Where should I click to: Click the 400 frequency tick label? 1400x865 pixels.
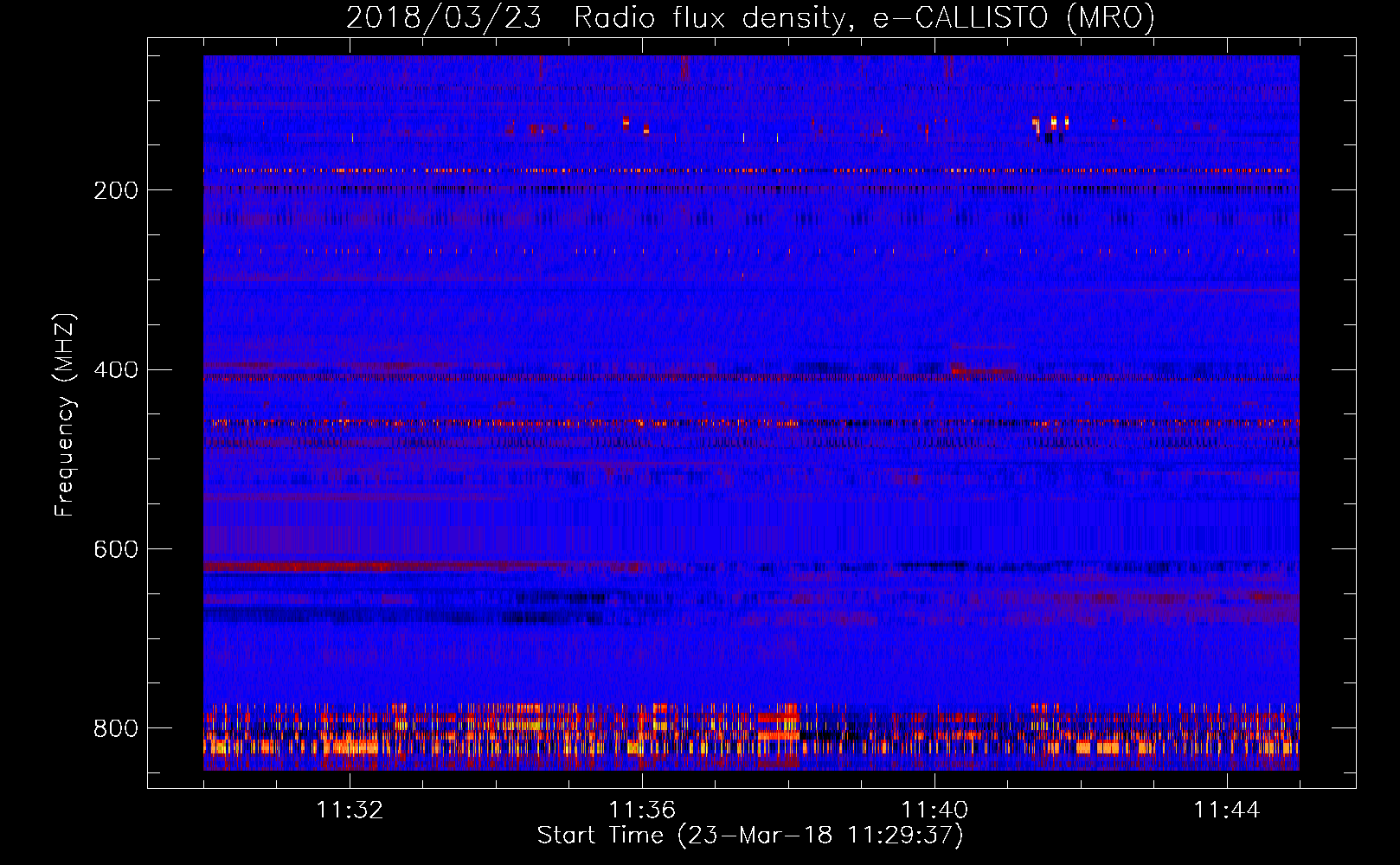(116, 370)
